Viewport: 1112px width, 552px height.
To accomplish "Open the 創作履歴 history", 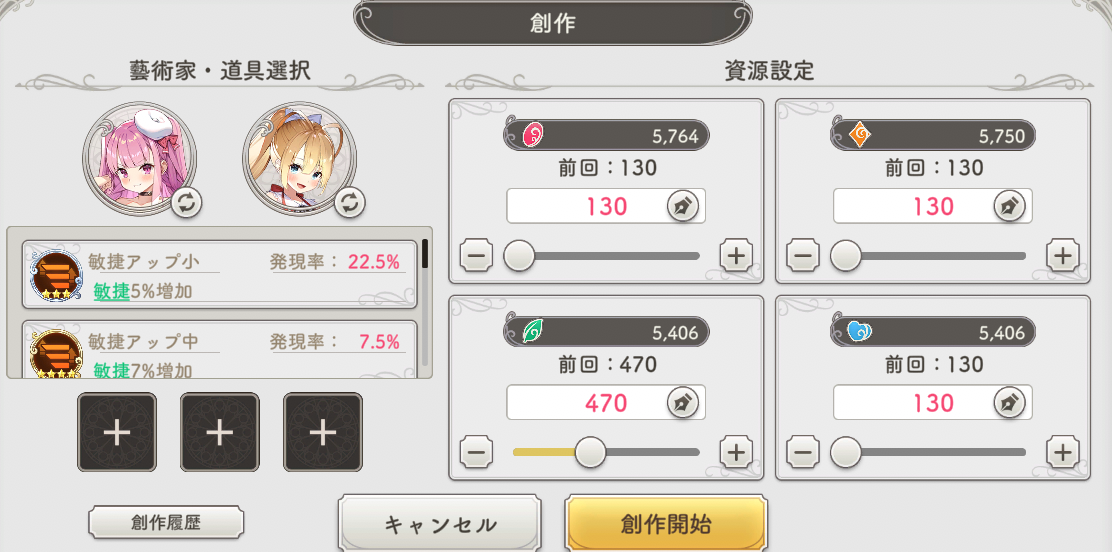I will pos(166,523).
